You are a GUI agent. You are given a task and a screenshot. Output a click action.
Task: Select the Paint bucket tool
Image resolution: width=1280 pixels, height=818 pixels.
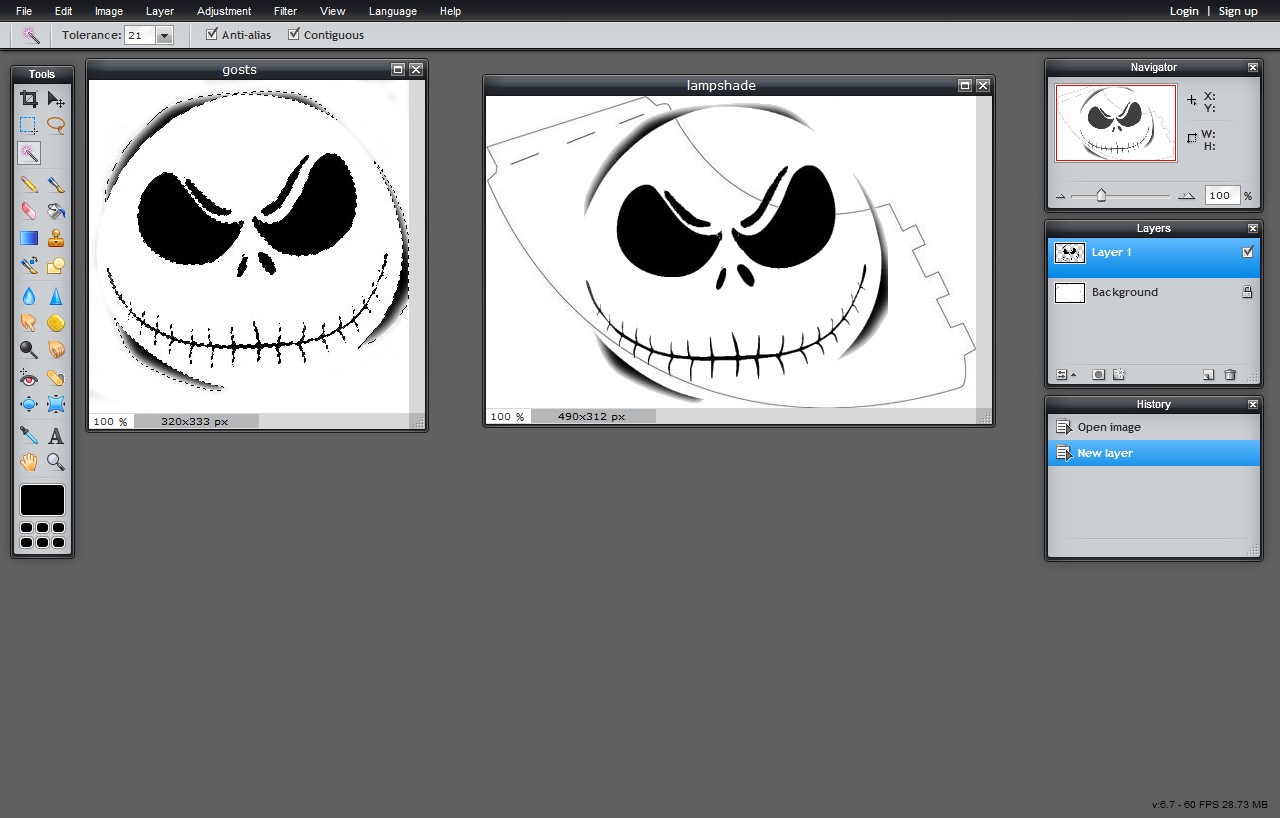tap(56, 211)
